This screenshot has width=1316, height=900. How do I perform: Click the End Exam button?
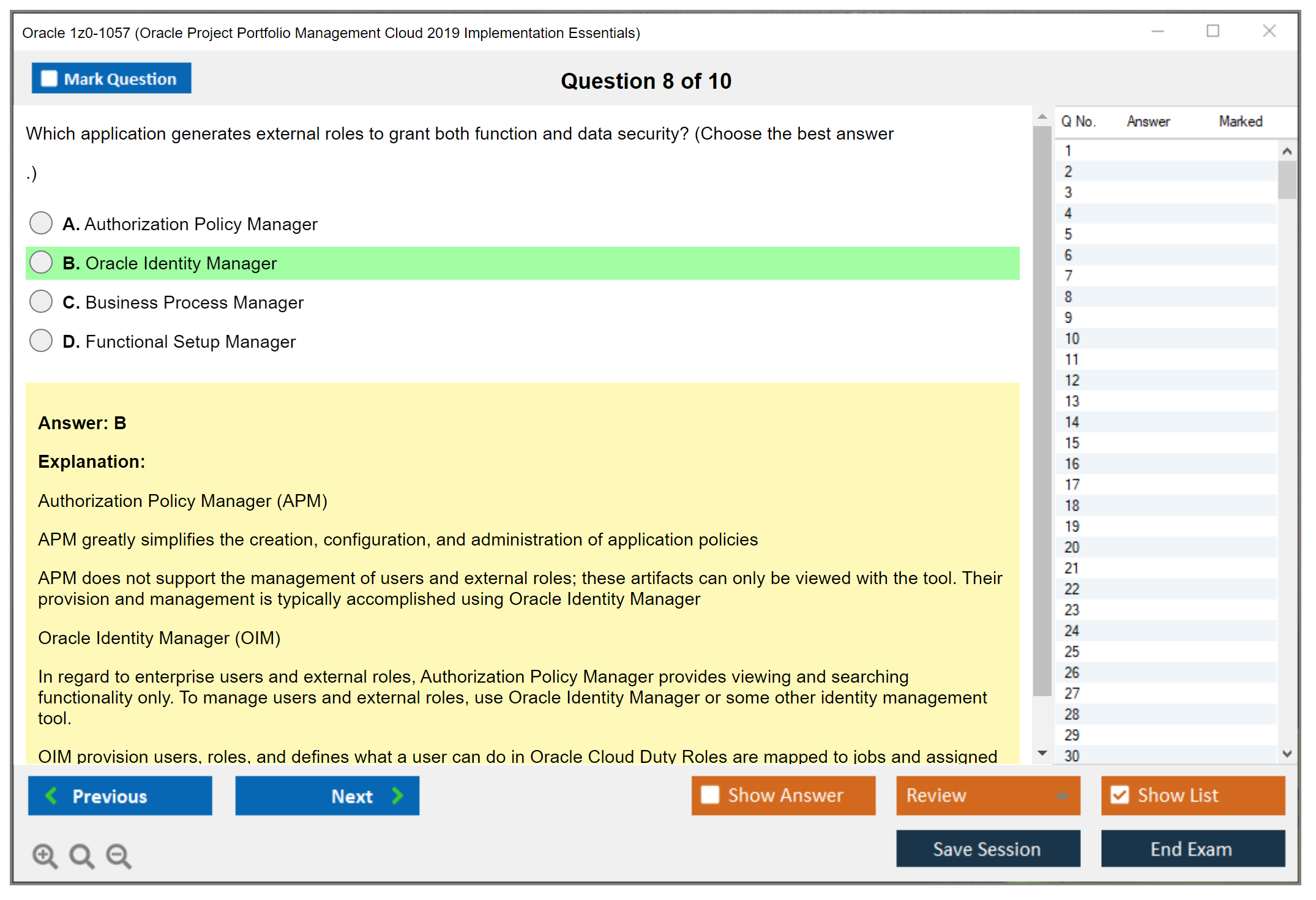[1192, 849]
